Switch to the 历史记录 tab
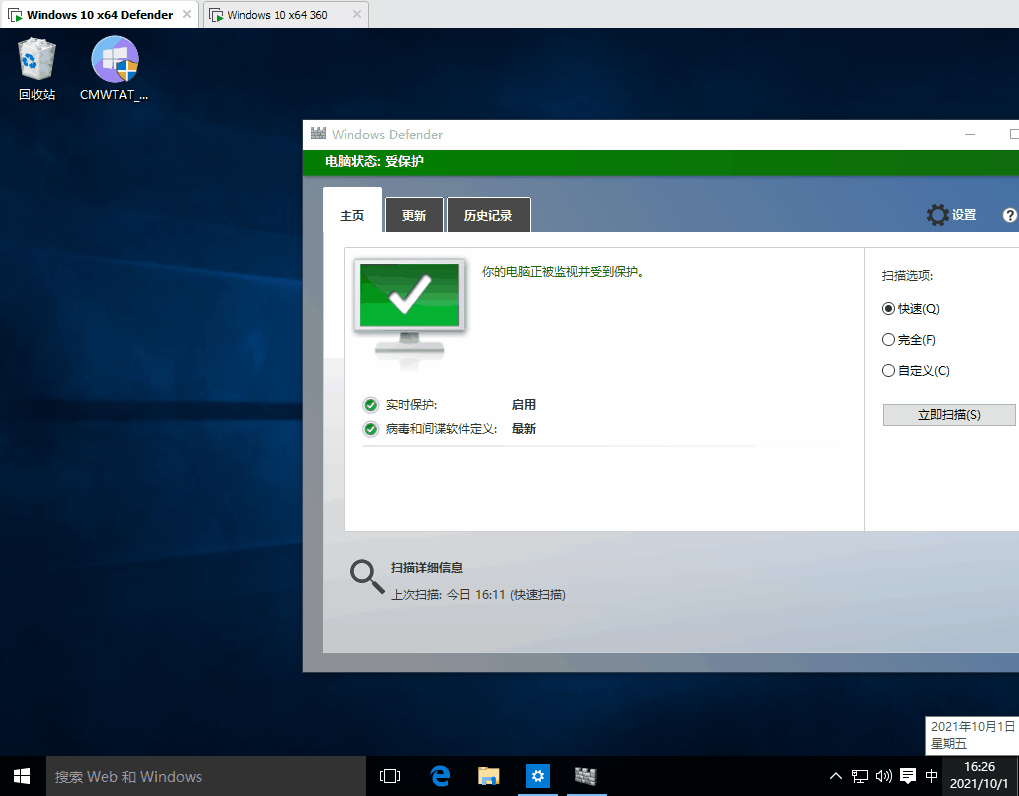Image resolution: width=1019 pixels, height=796 pixels. click(x=488, y=215)
